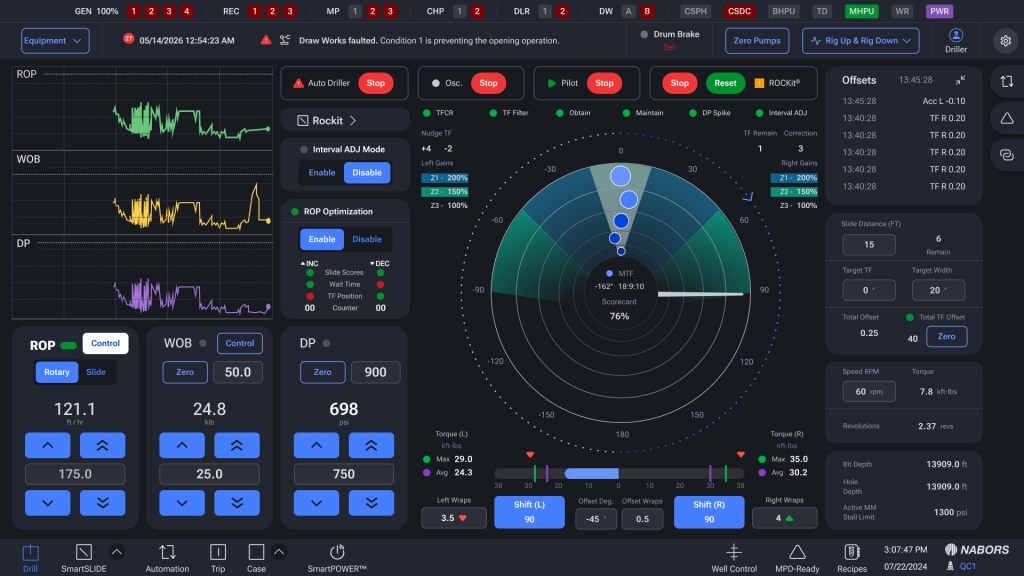Toggle the Drum Brake indicator
The width and height of the screenshot is (1024, 576).
click(644, 34)
